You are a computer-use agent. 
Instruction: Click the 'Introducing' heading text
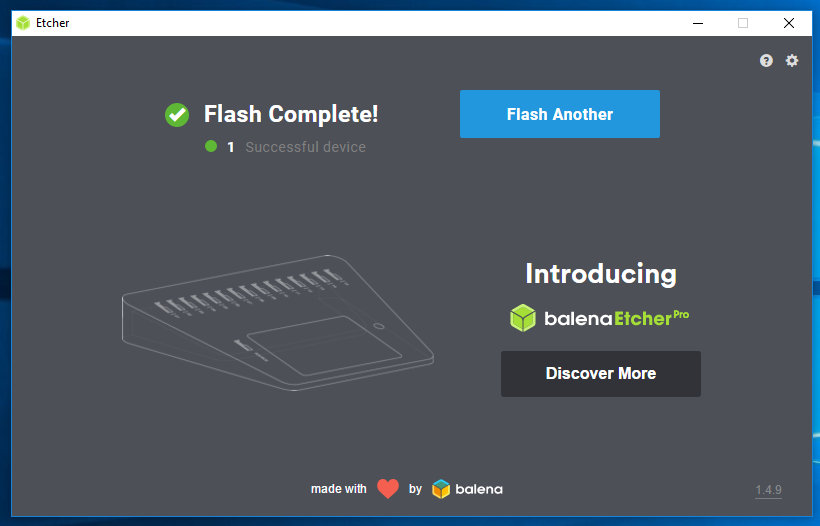pos(601,274)
